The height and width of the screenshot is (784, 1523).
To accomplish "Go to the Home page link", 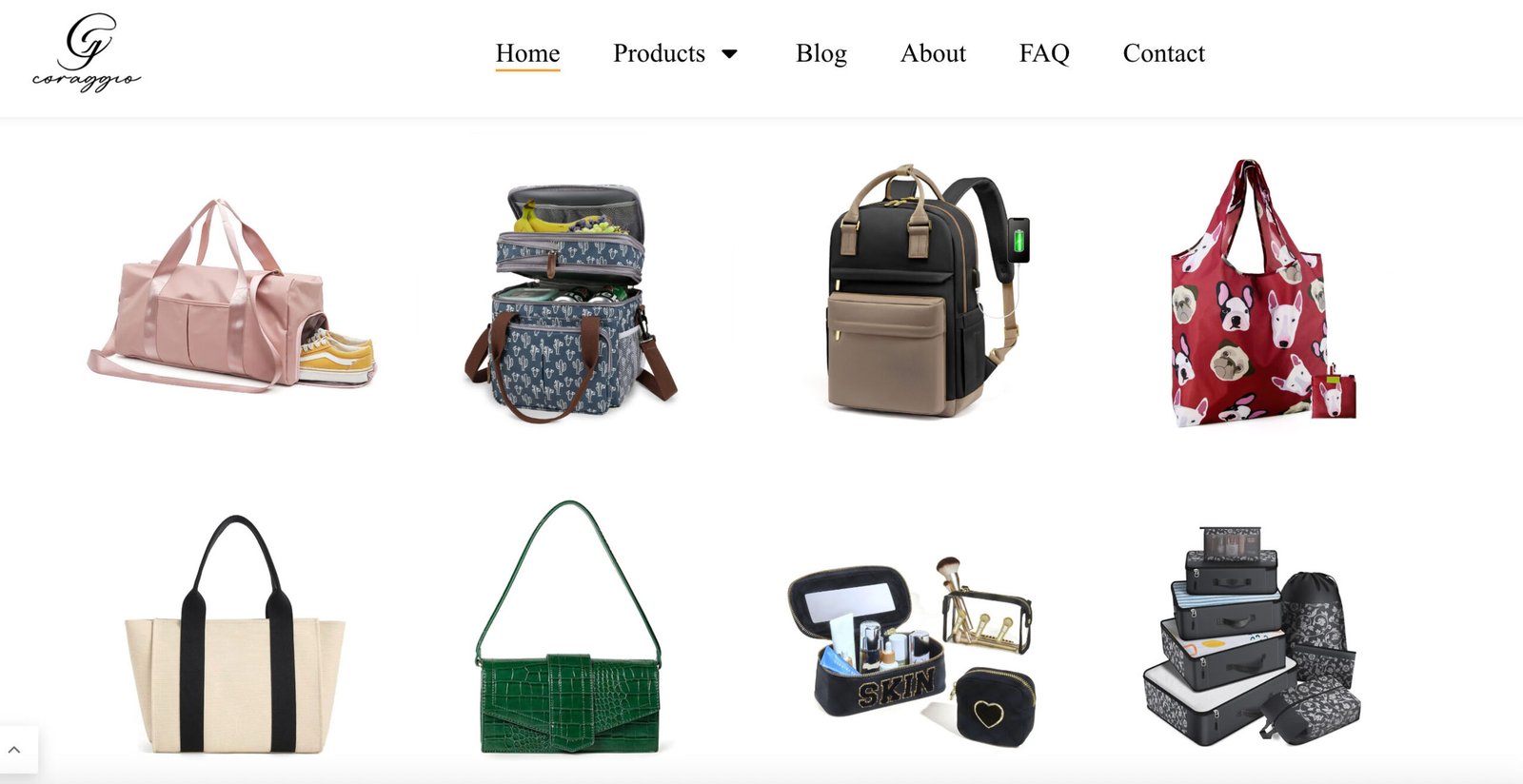I will pos(527,53).
